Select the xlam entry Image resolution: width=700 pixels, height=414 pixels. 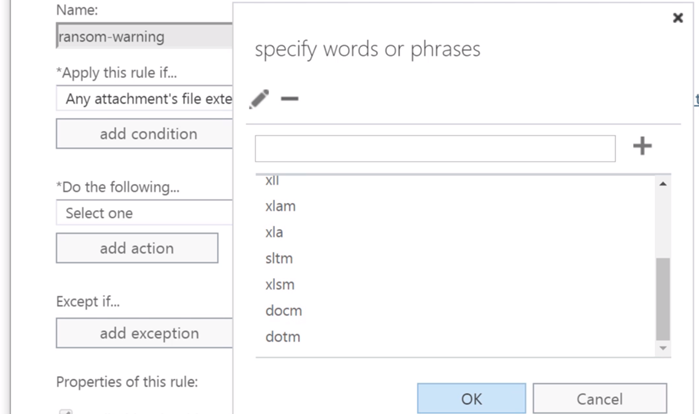coord(279,206)
